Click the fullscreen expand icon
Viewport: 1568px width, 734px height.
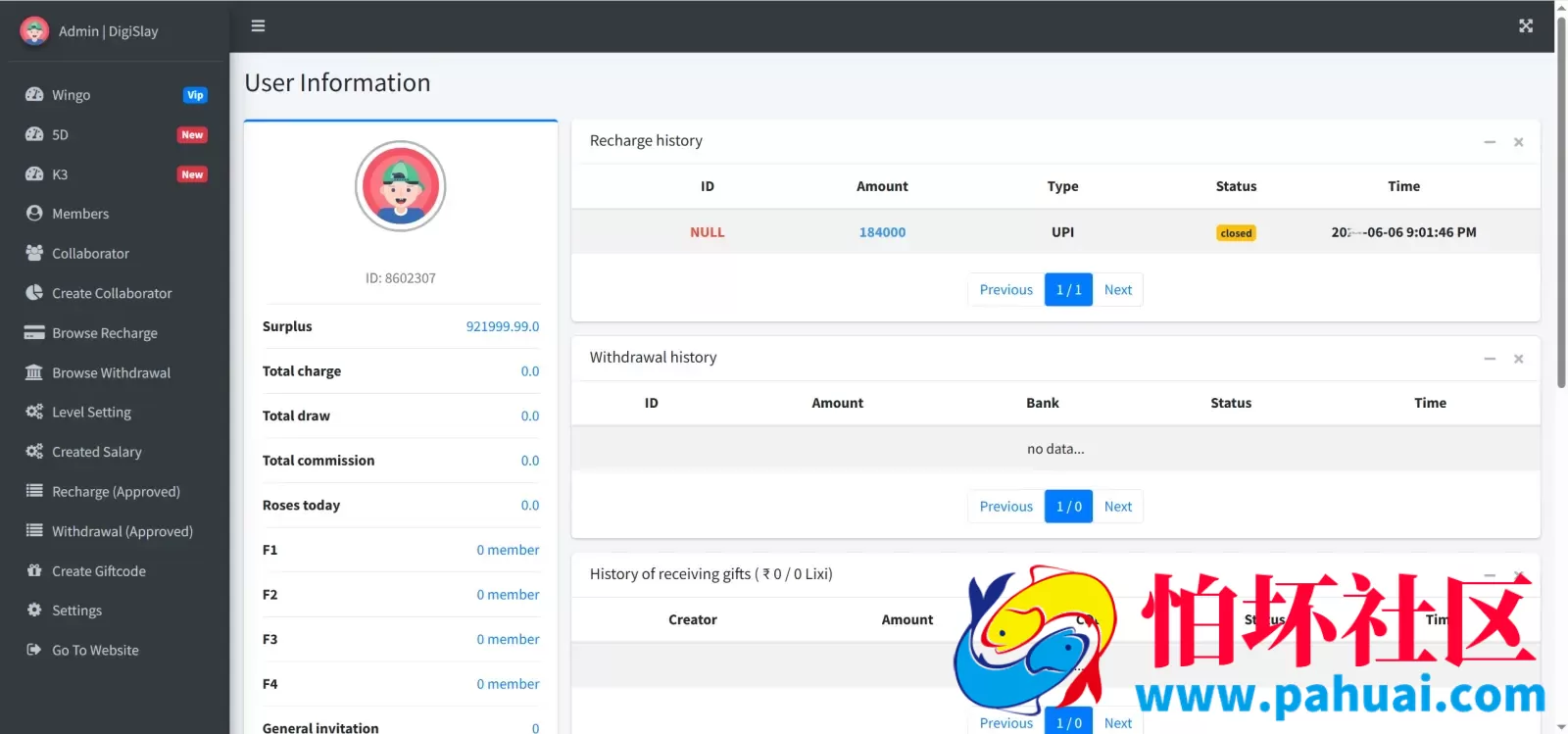click(x=1526, y=25)
